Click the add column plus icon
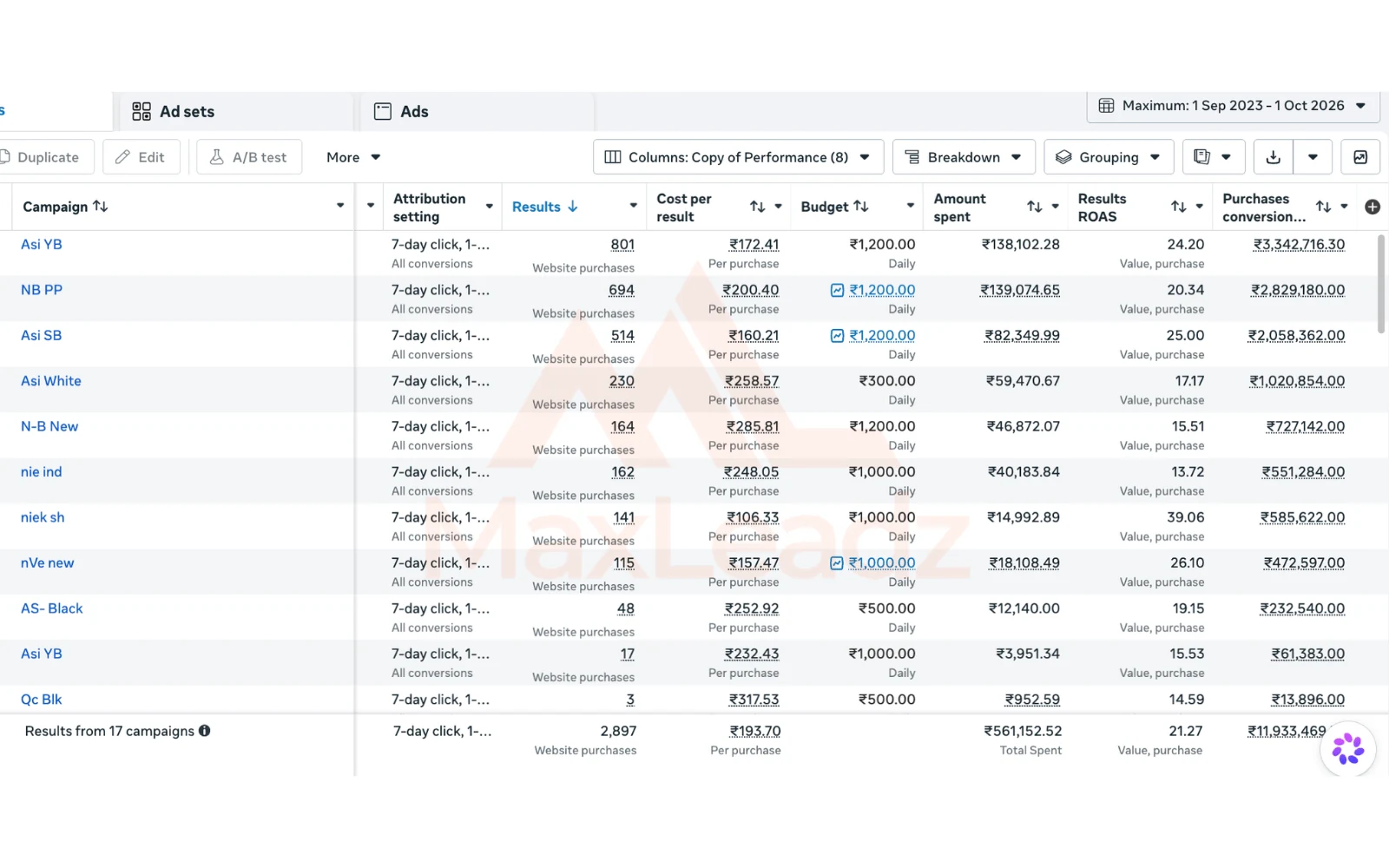1389x868 pixels. coord(1373,207)
